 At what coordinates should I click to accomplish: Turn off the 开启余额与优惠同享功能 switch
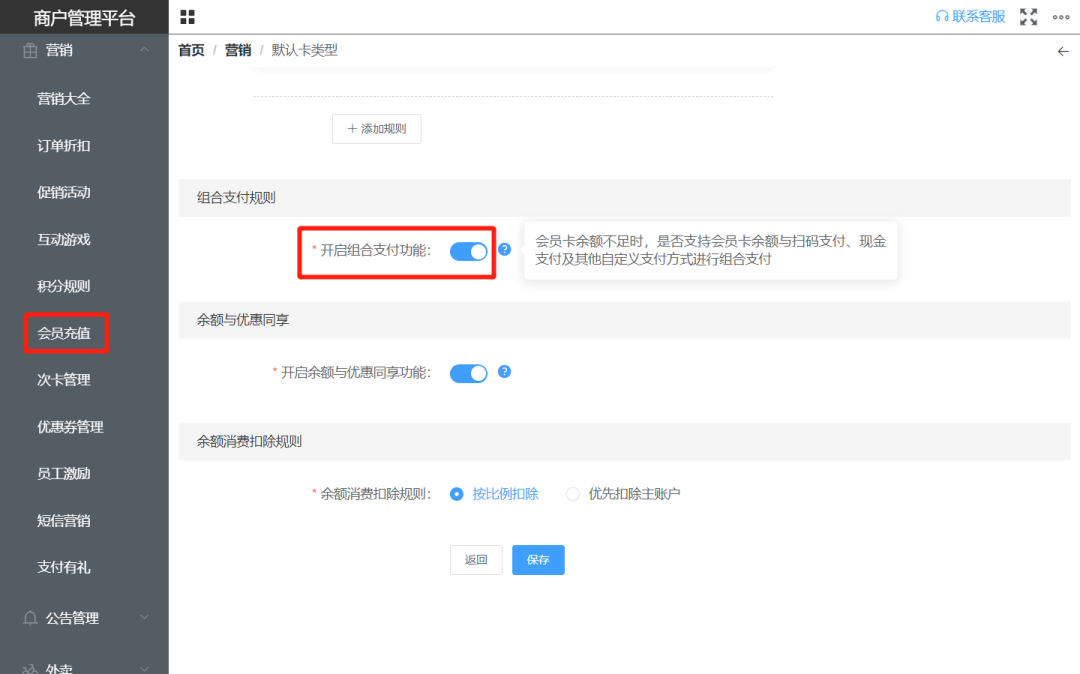(468, 373)
